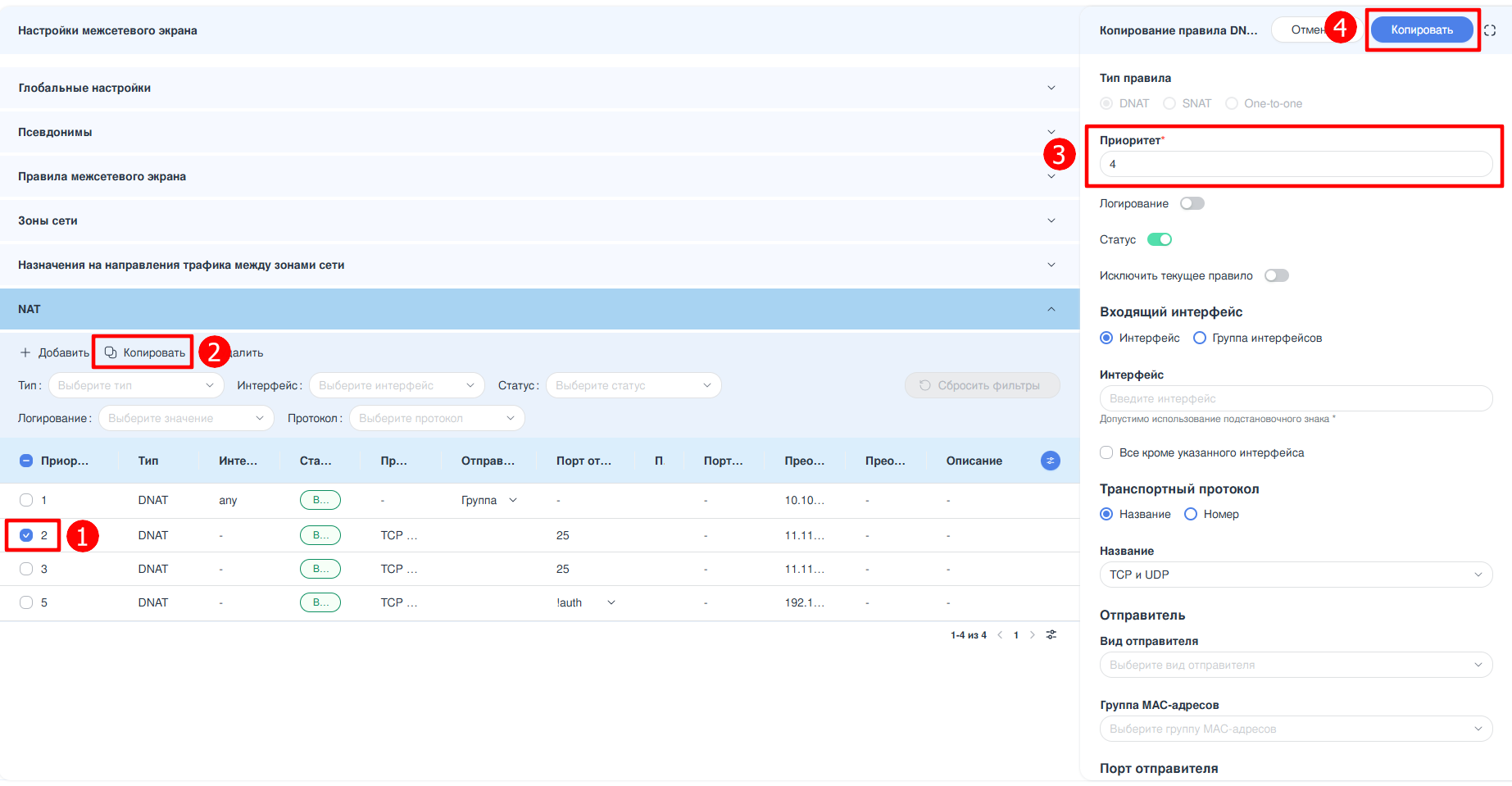Viewport: 1512px width, 786px height.
Task: Enable the Логирование toggle
Action: [x=1192, y=203]
